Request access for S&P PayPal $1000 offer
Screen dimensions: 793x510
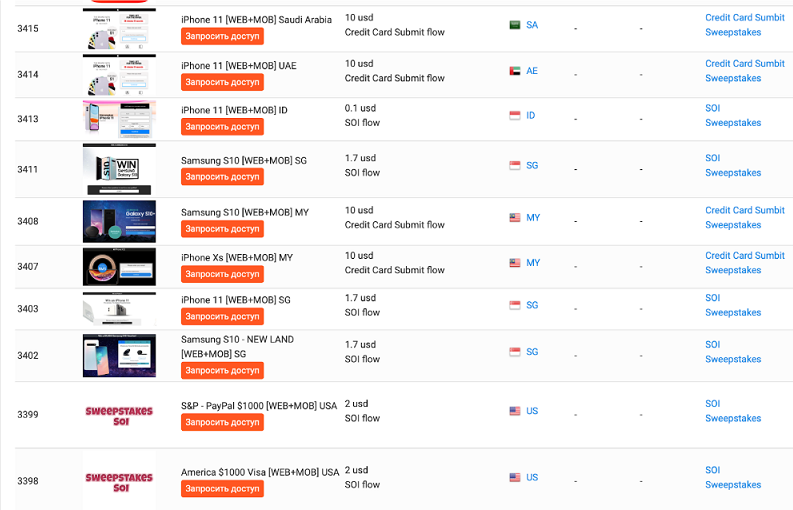[223, 422]
